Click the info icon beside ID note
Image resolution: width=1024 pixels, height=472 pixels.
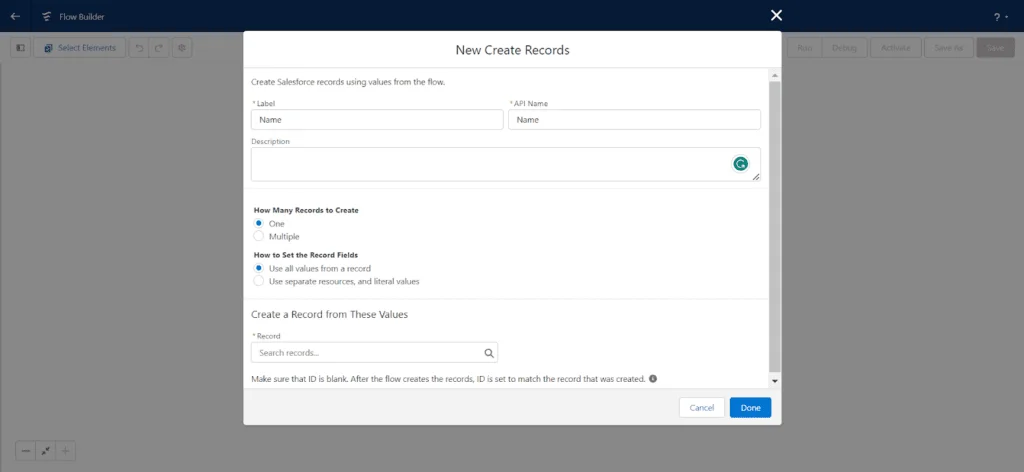(x=653, y=379)
